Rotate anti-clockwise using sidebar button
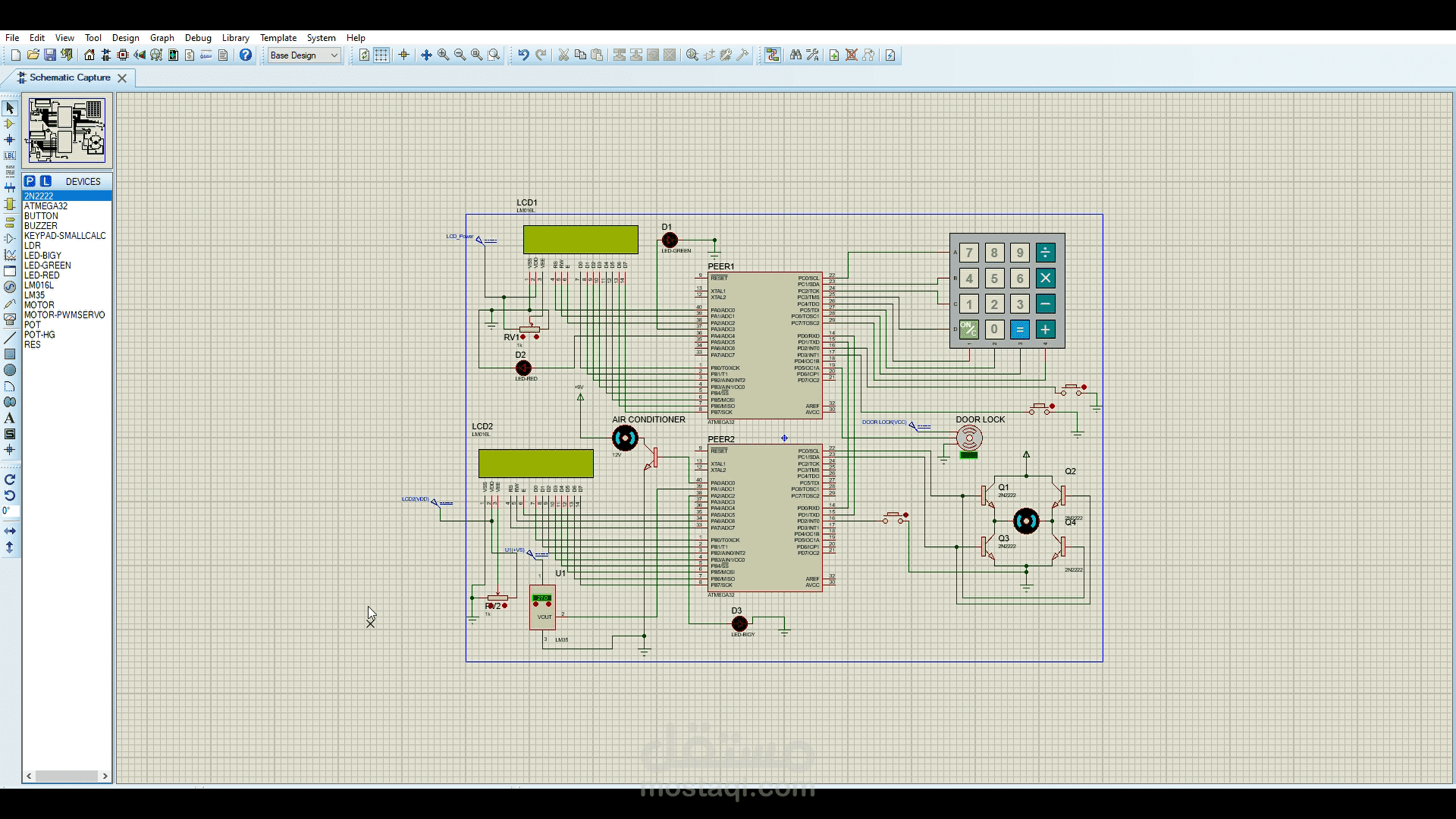 (10, 495)
